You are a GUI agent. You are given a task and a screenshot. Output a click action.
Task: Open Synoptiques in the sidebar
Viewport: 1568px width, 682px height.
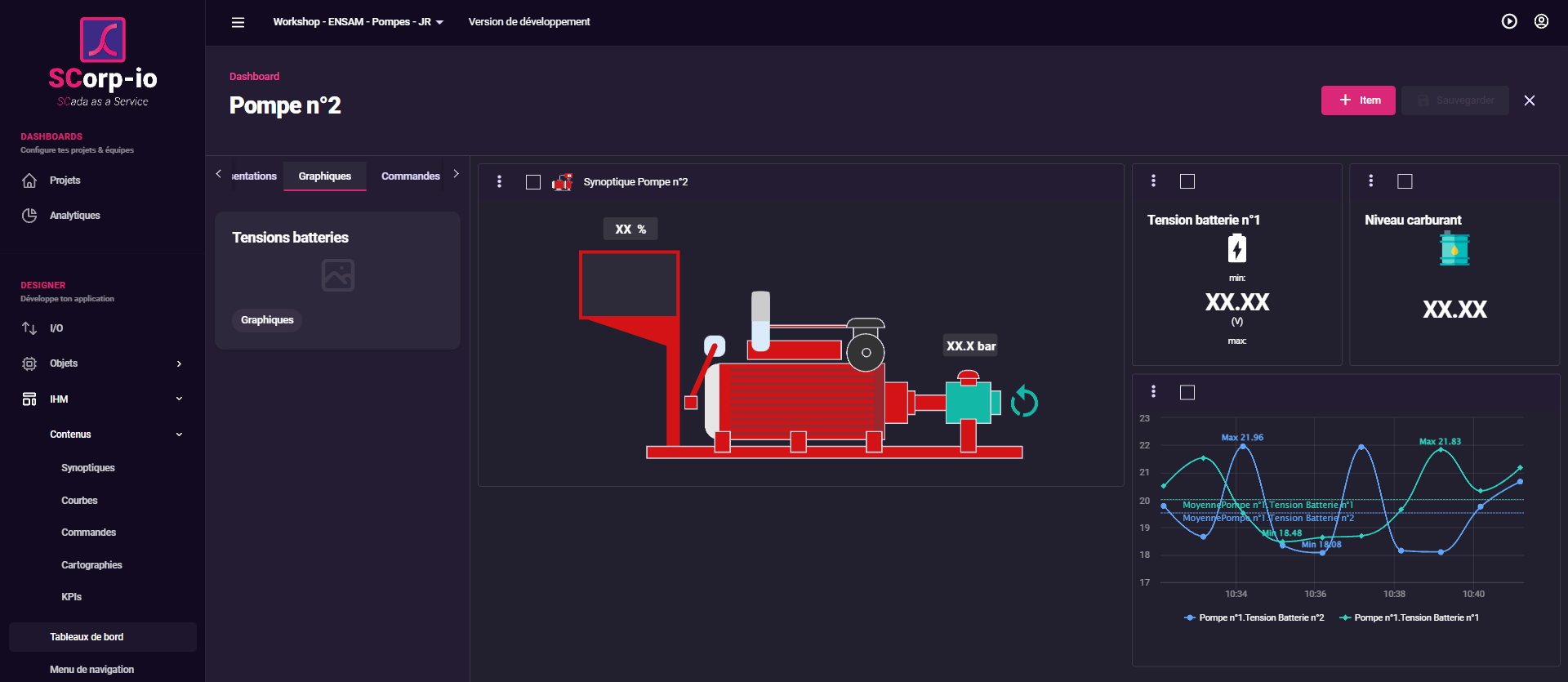(x=88, y=468)
